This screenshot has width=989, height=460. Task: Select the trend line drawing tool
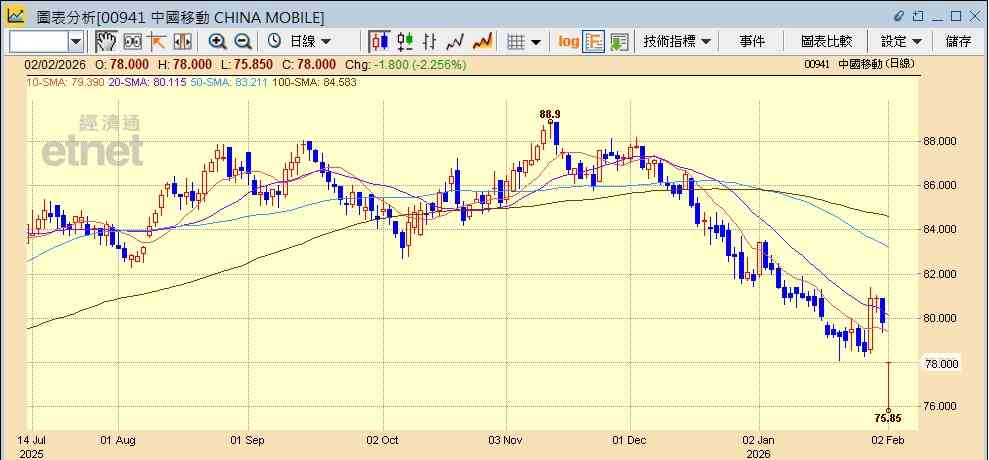coord(156,42)
